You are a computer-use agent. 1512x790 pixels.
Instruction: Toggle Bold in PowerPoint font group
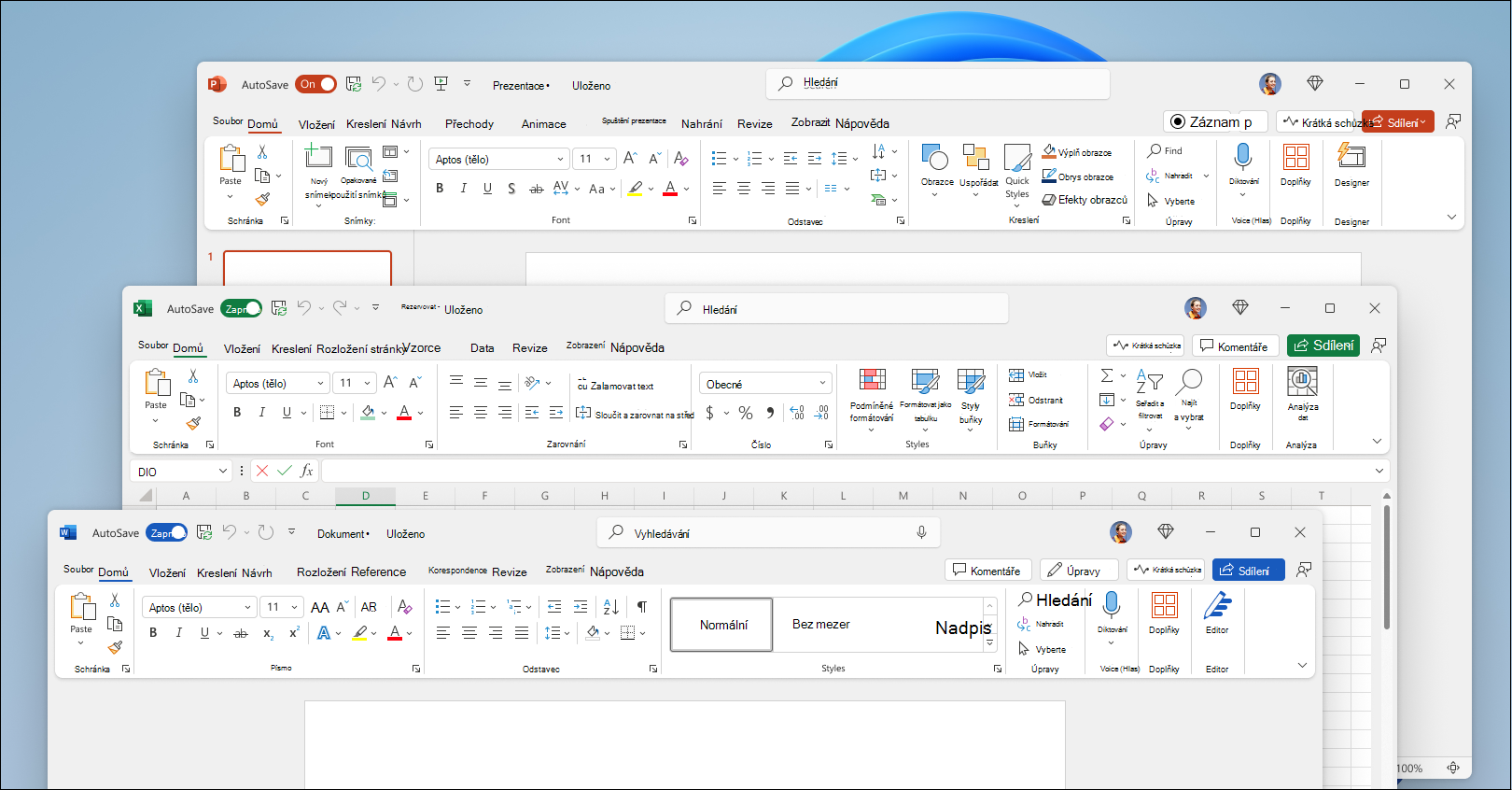tap(440, 189)
